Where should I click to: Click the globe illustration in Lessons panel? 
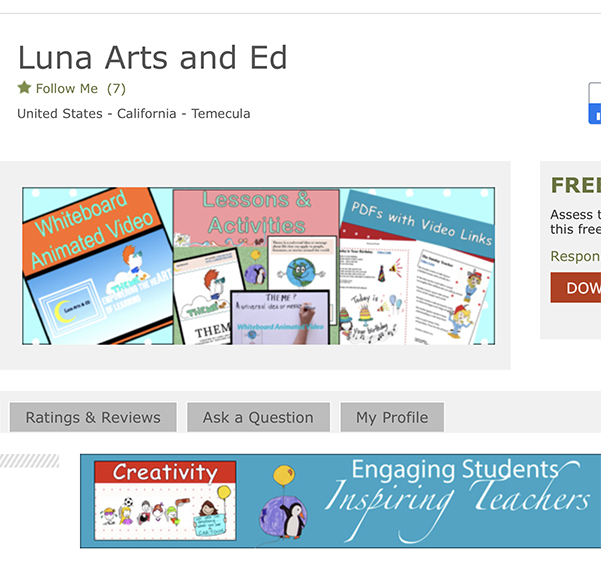(x=298, y=272)
